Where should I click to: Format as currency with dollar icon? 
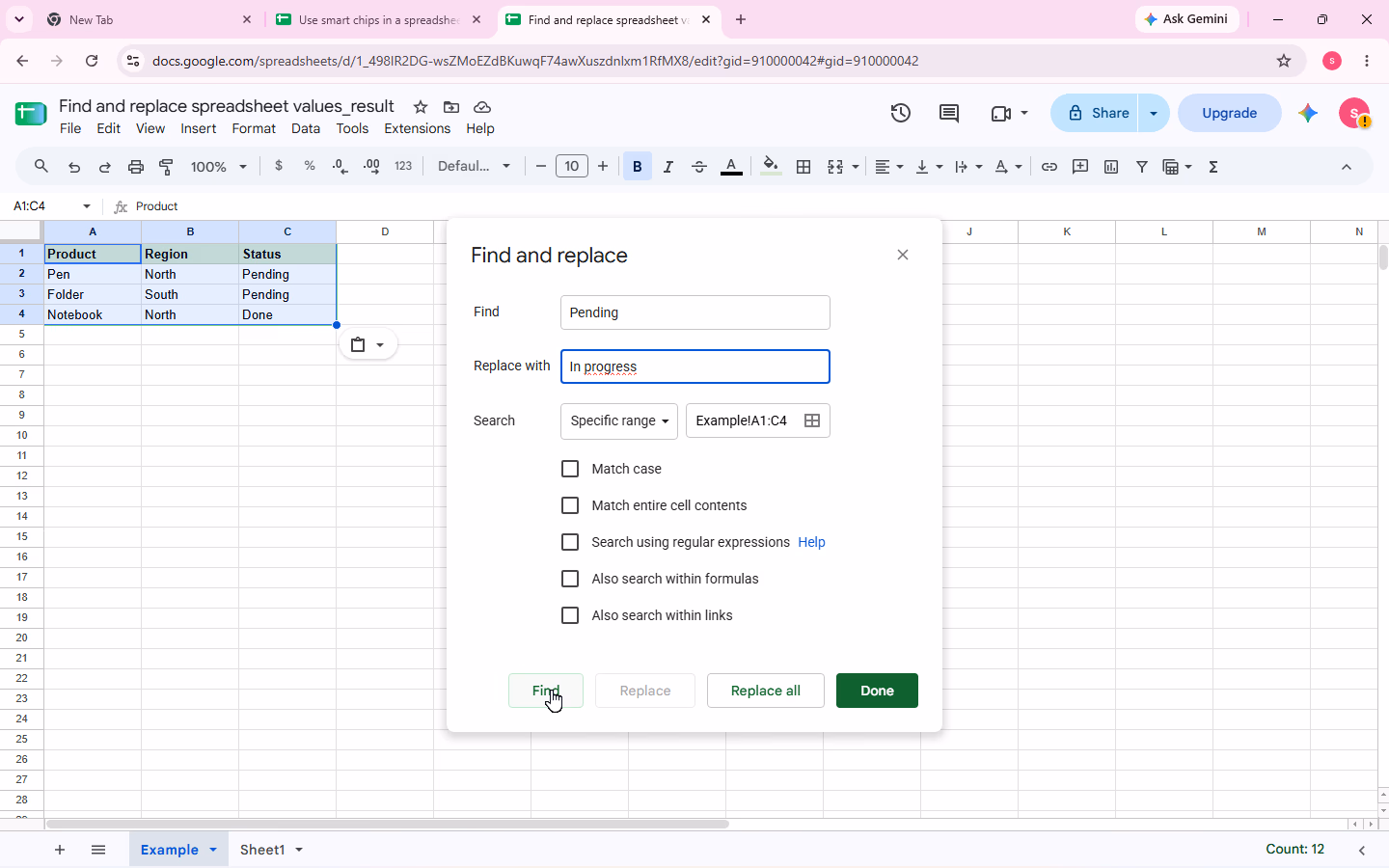pyautogui.click(x=279, y=166)
